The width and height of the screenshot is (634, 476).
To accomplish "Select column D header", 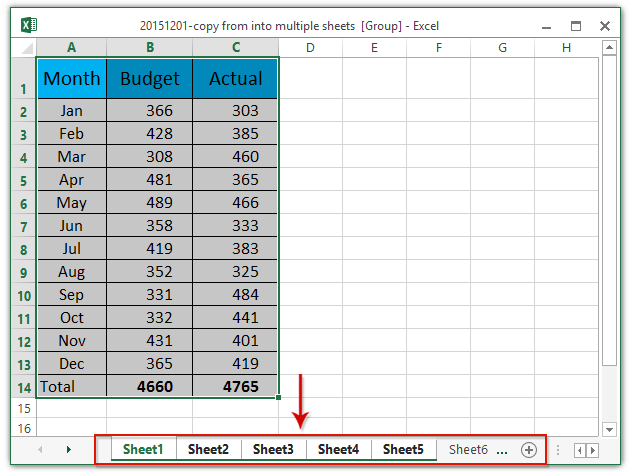I will pyautogui.click(x=310, y=47).
